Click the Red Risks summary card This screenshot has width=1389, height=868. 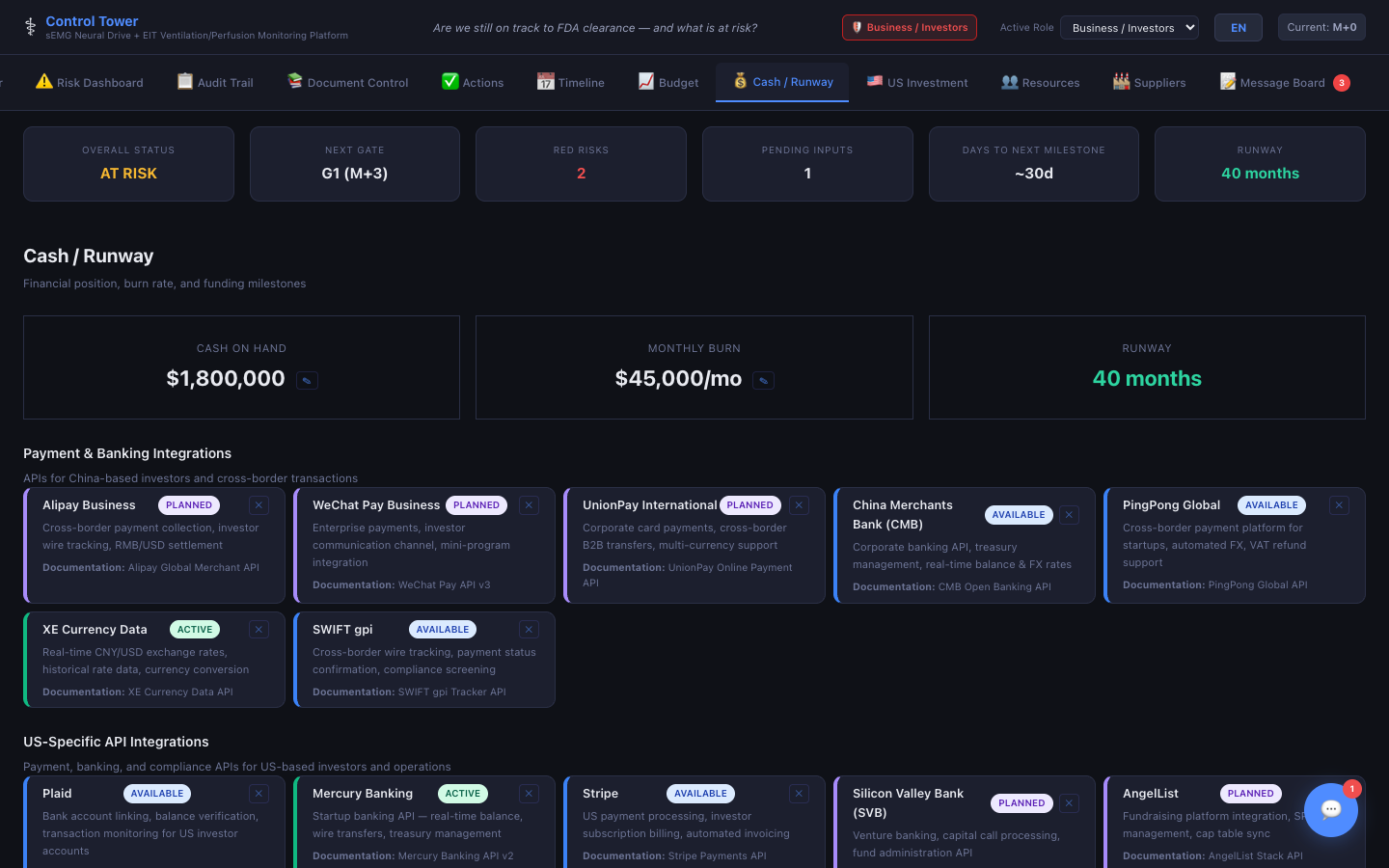coord(581,164)
